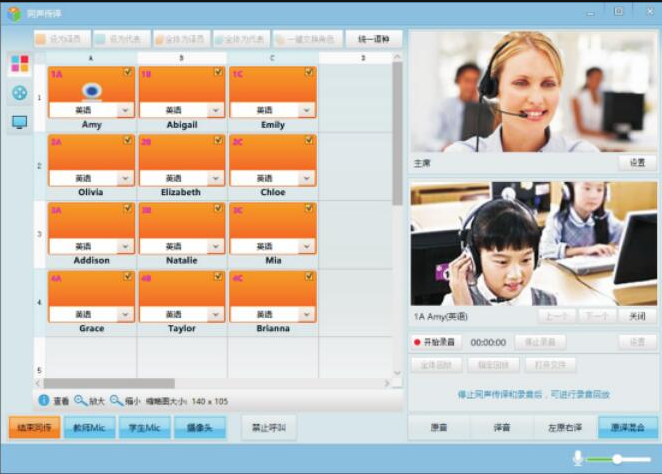Toggle the 摄像头 camera button
The width and height of the screenshot is (662, 474).
200,428
